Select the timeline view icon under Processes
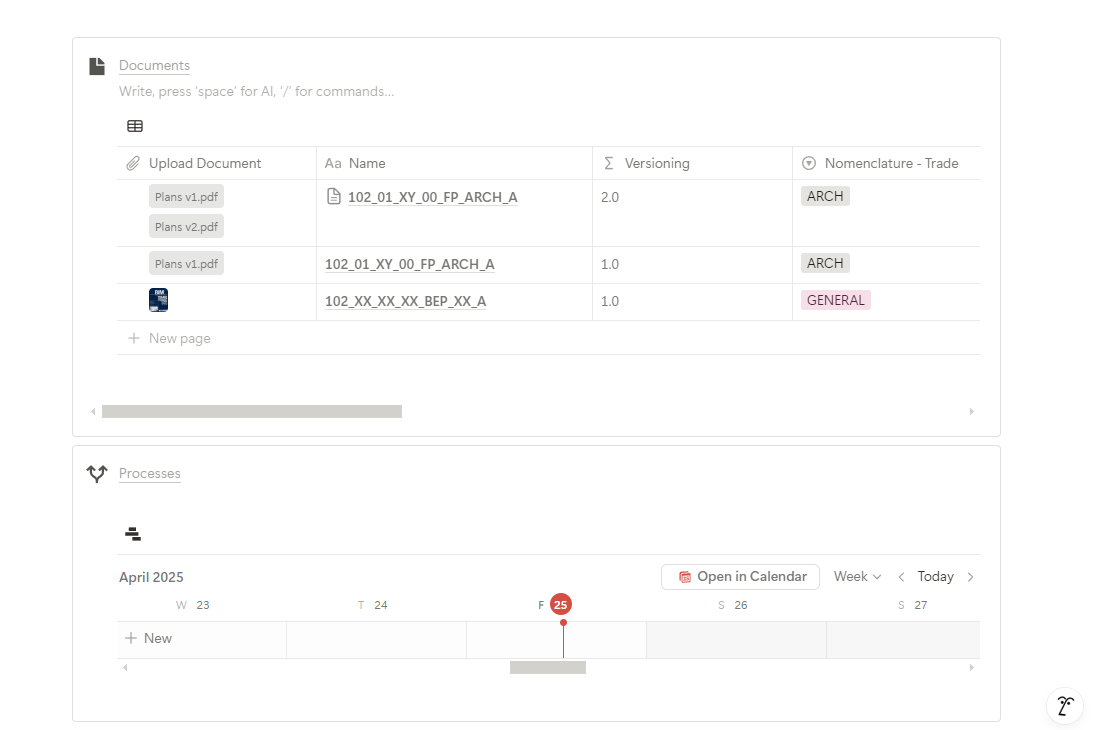The image size is (1096, 730). click(133, 534)
